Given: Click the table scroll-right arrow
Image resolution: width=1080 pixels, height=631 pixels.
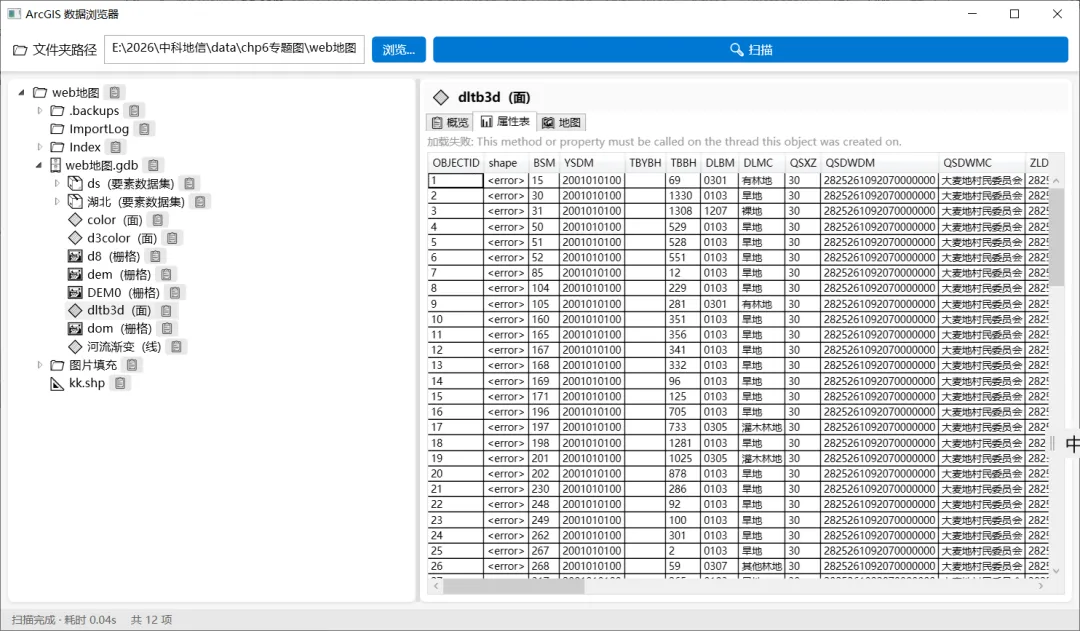Looking at the screenshot, I should pyautogui.click(x=1041, y=586).
